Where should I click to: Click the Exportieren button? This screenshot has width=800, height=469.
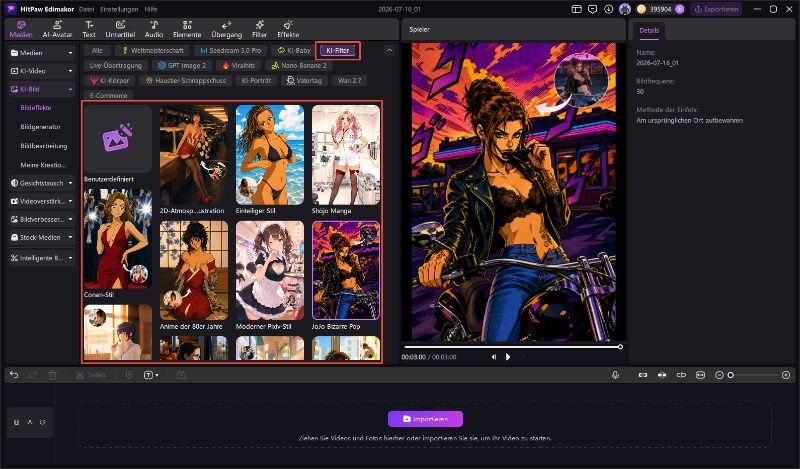tap(716, 9)
